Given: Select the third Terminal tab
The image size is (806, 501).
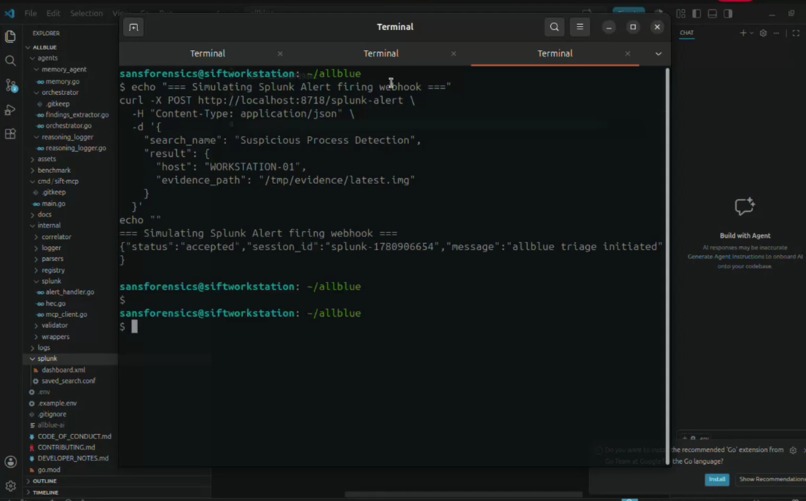Looking at the screenshot, I should point(555,53).
